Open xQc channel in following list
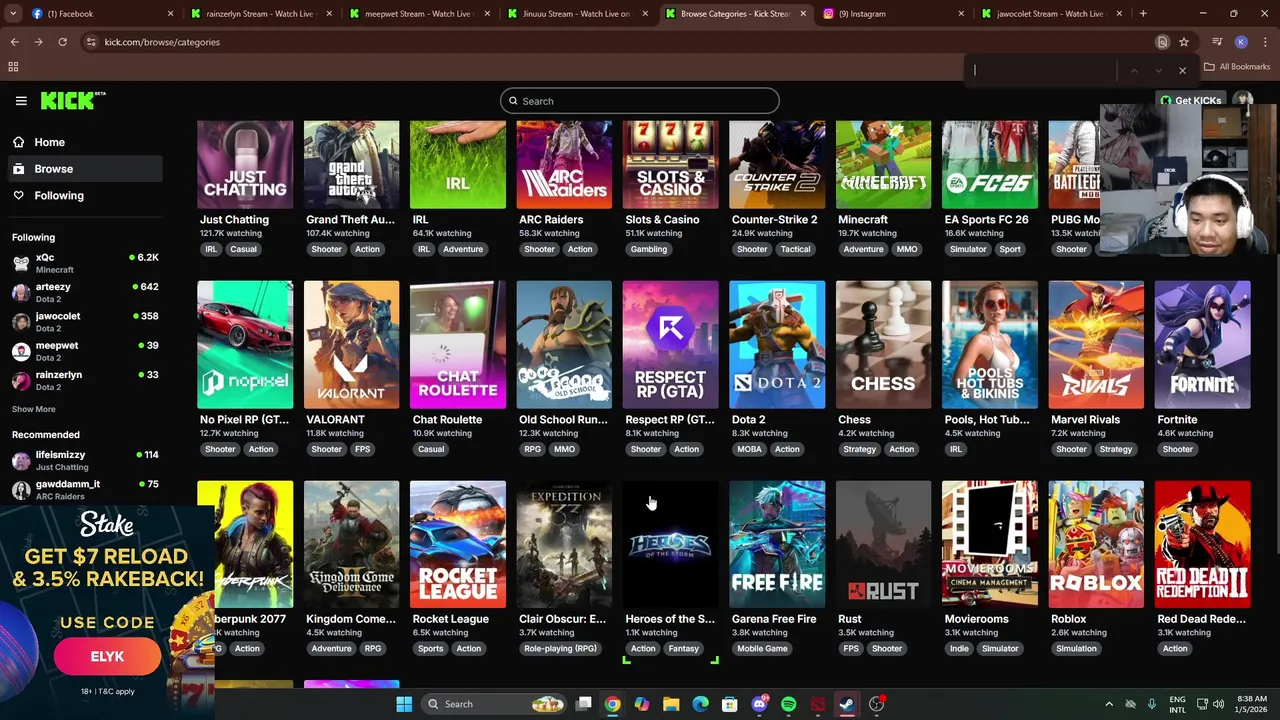Viewport: 1280px width, 720px height. tap(85, 263)
